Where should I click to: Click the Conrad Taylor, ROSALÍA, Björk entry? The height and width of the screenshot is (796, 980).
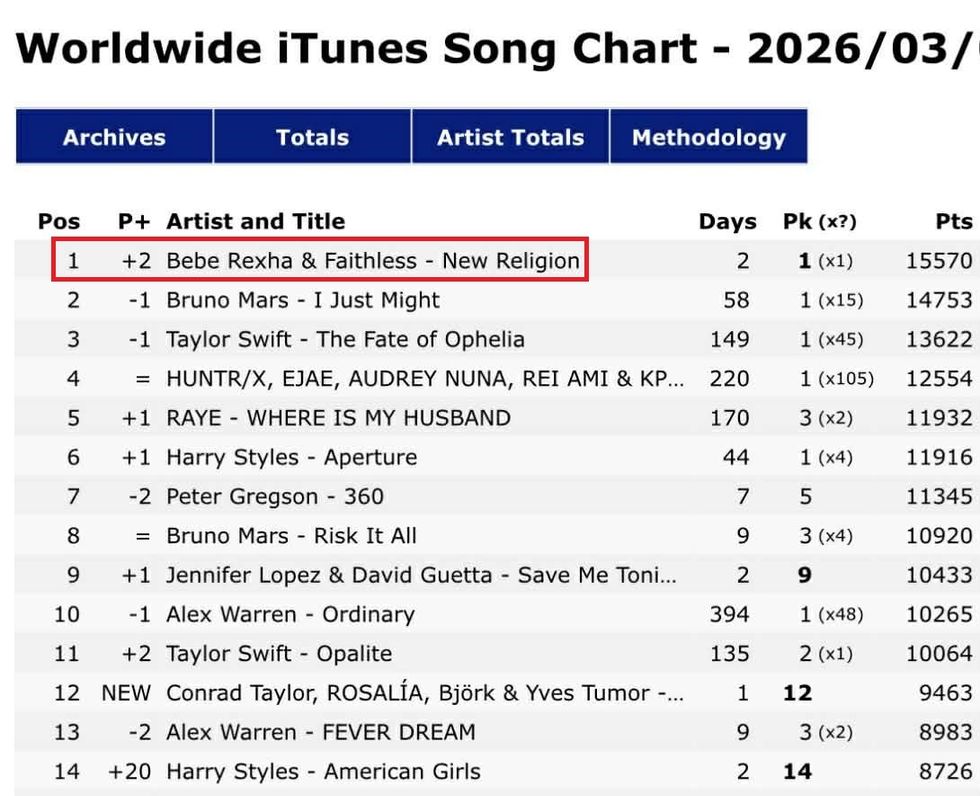tap(425, 693)
